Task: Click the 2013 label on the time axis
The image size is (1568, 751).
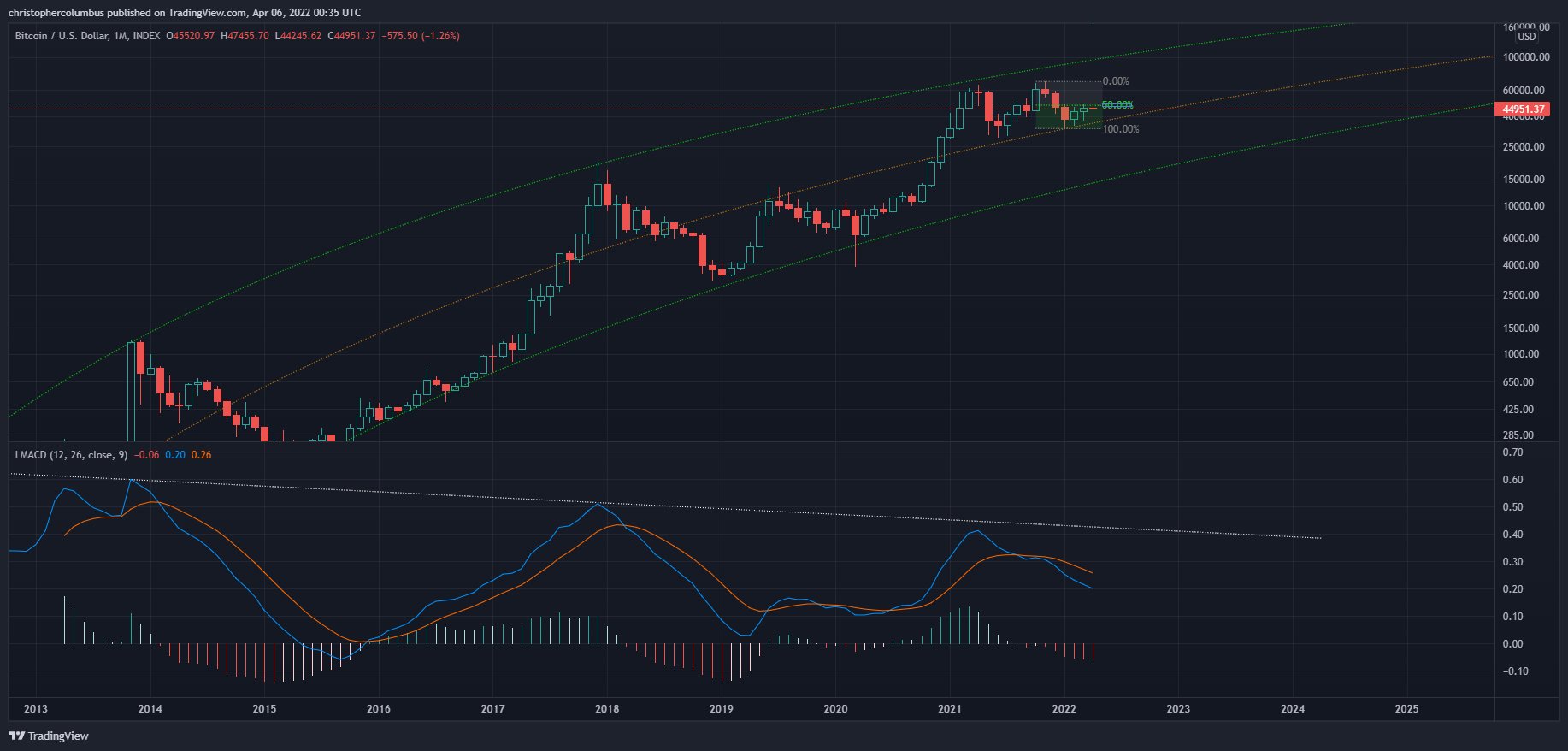Action: point(36,709)
